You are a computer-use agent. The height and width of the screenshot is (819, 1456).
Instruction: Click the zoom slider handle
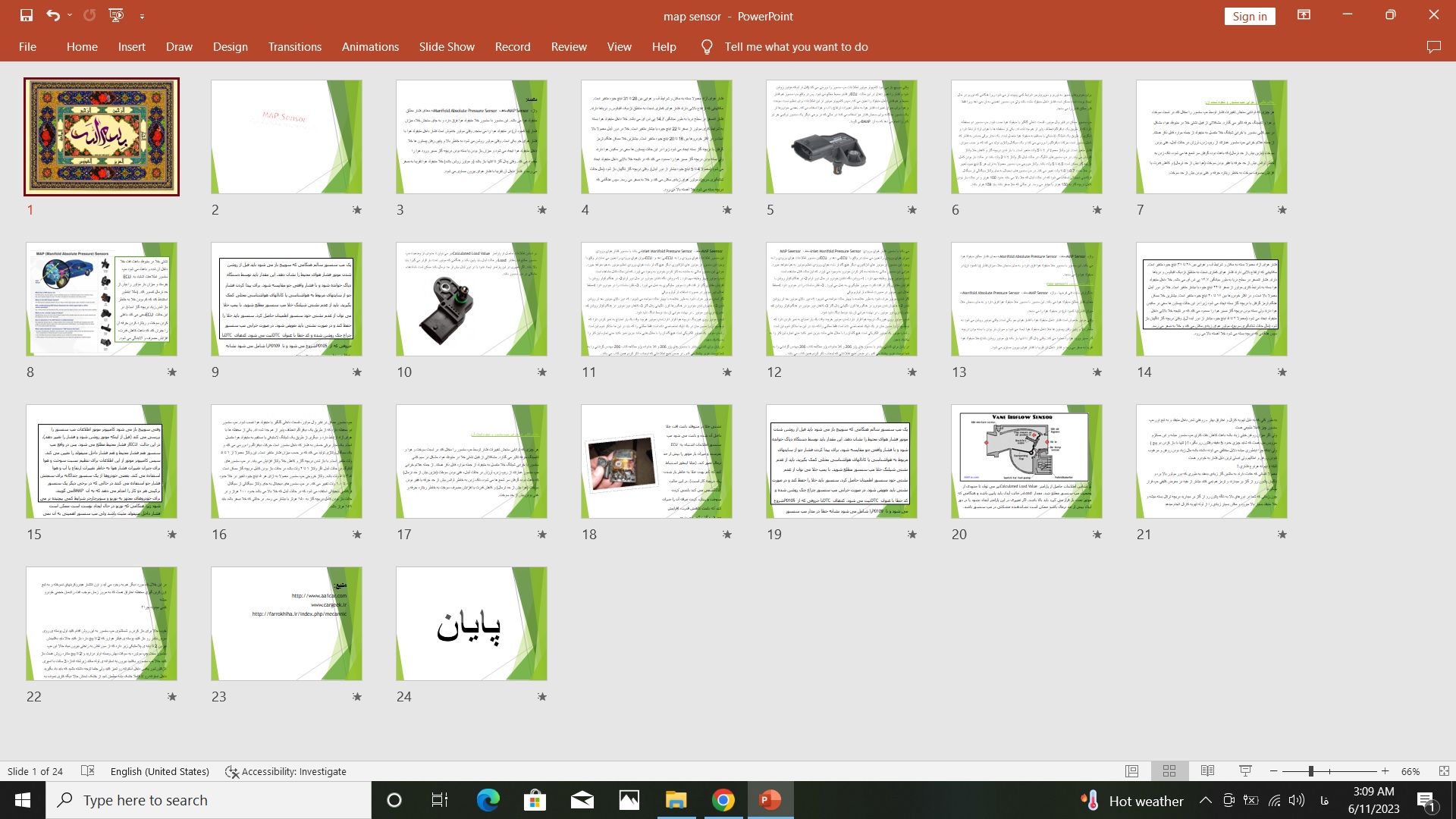1310,771
